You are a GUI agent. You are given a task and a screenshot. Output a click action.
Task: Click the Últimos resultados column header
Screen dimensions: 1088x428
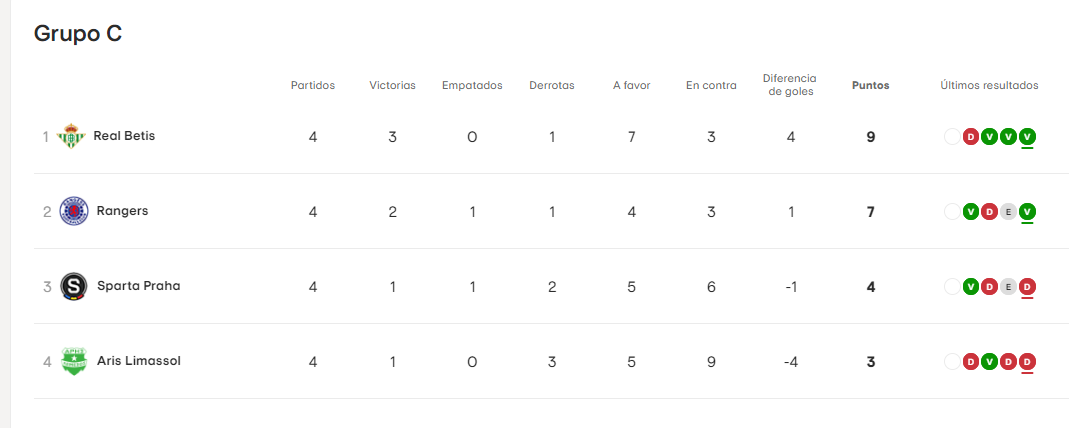pos(989,85)
